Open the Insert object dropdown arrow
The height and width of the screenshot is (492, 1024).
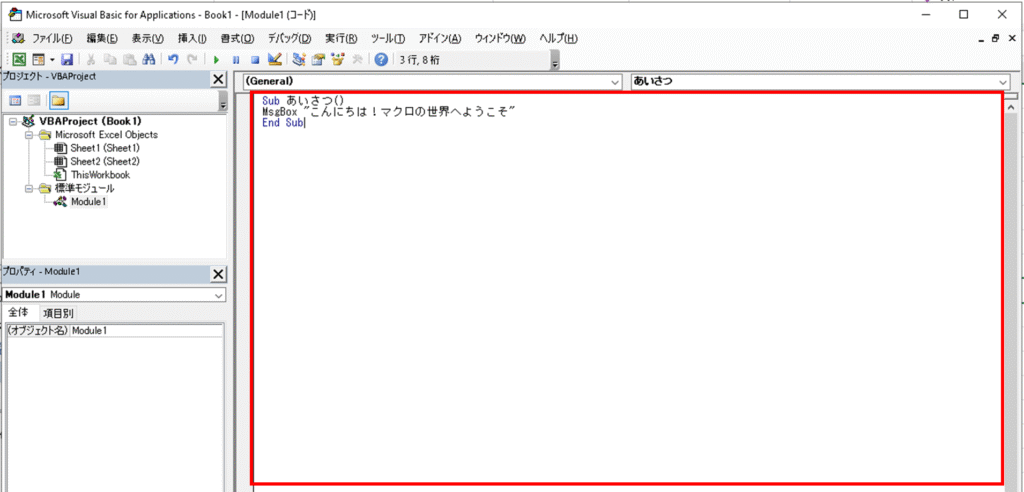(52, 59)
